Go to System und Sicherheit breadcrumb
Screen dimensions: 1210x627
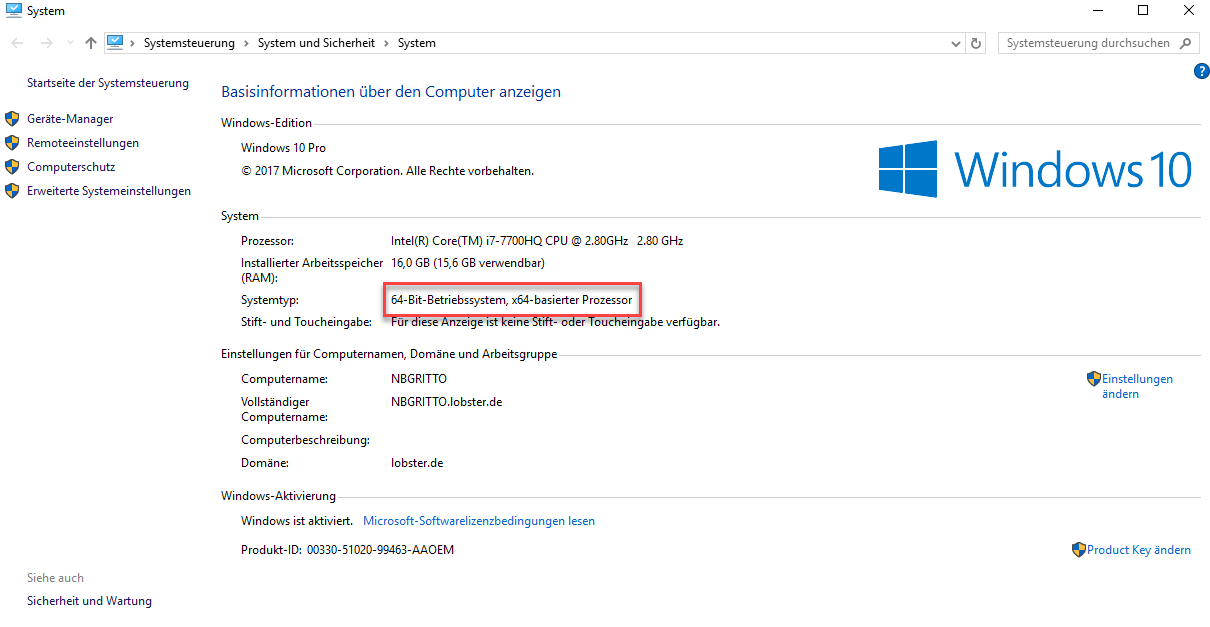click(316, 43)
